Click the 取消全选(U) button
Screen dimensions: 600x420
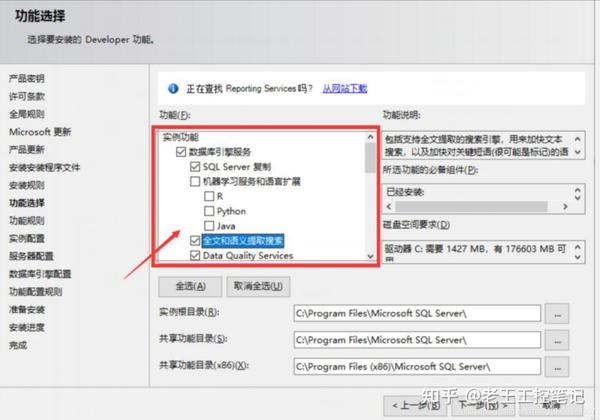tap(258, 287)
